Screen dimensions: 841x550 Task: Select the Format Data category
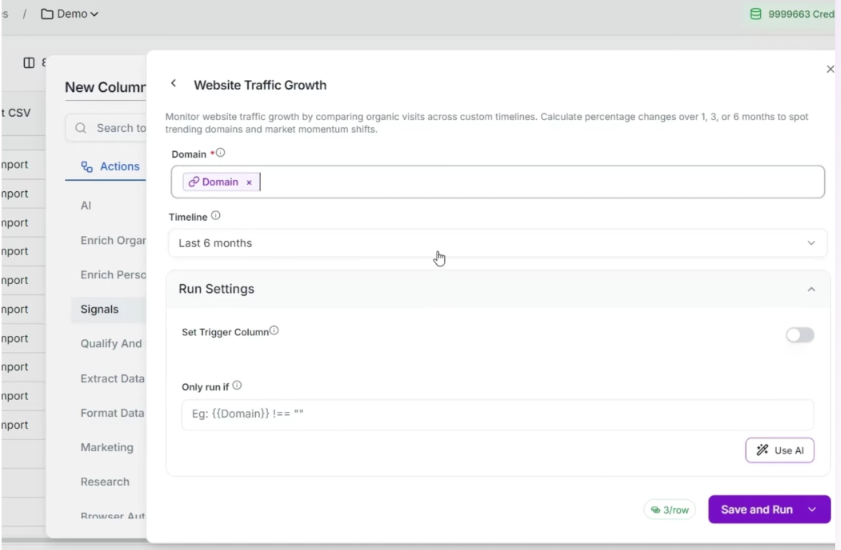[x=113, y=413]
